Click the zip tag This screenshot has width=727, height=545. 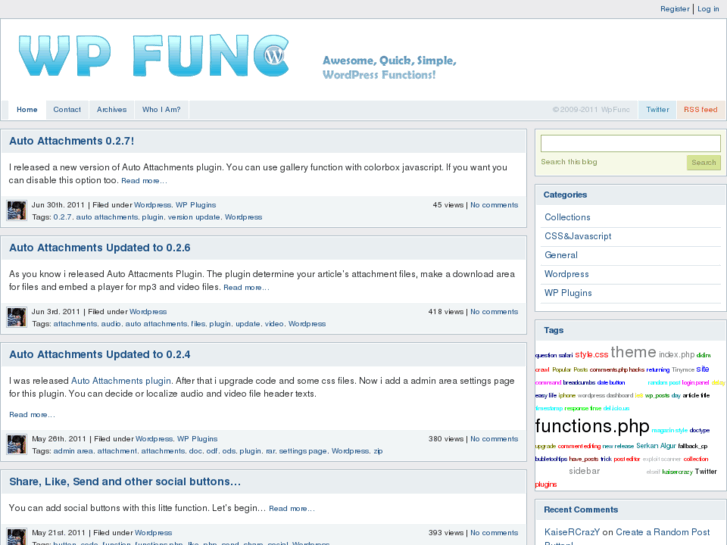378,451
